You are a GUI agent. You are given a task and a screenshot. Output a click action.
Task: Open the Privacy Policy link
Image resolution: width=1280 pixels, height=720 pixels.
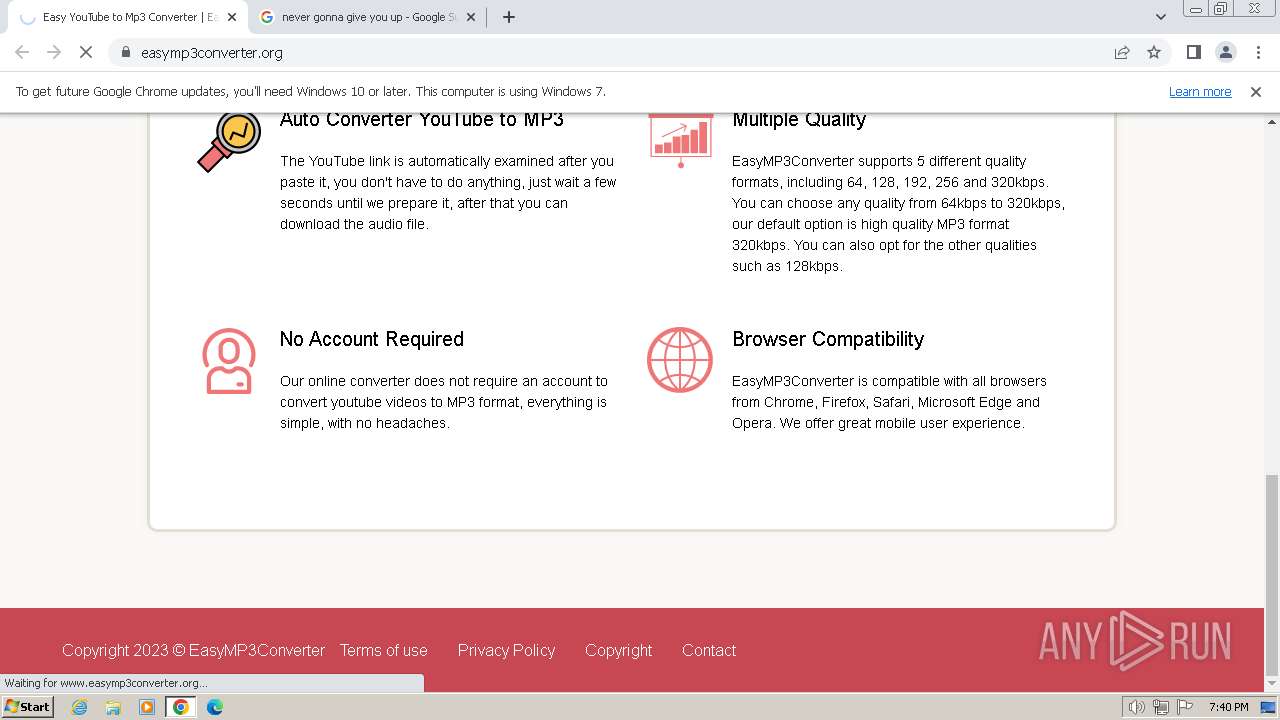pyautogui.click(x=506, y=650)
